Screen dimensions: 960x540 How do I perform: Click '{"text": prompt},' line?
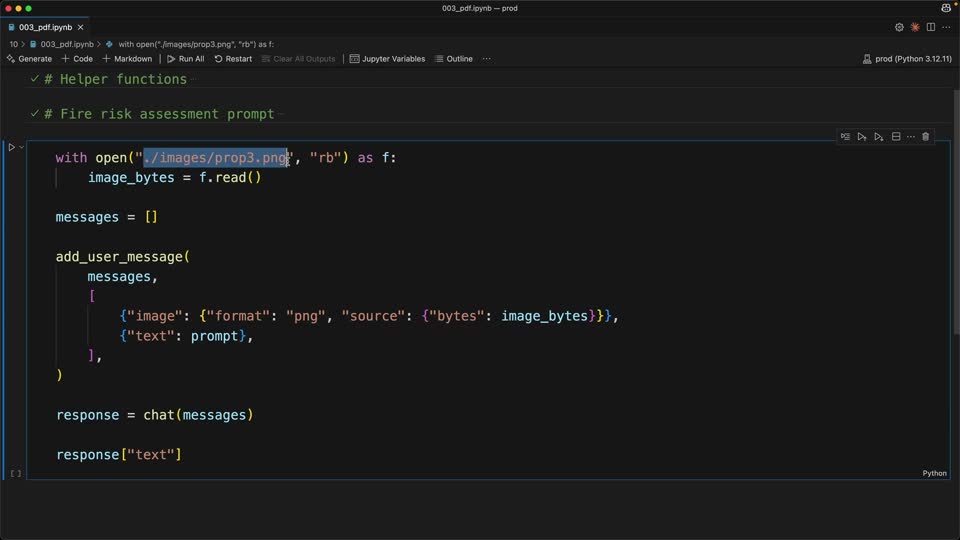point(187,336)
